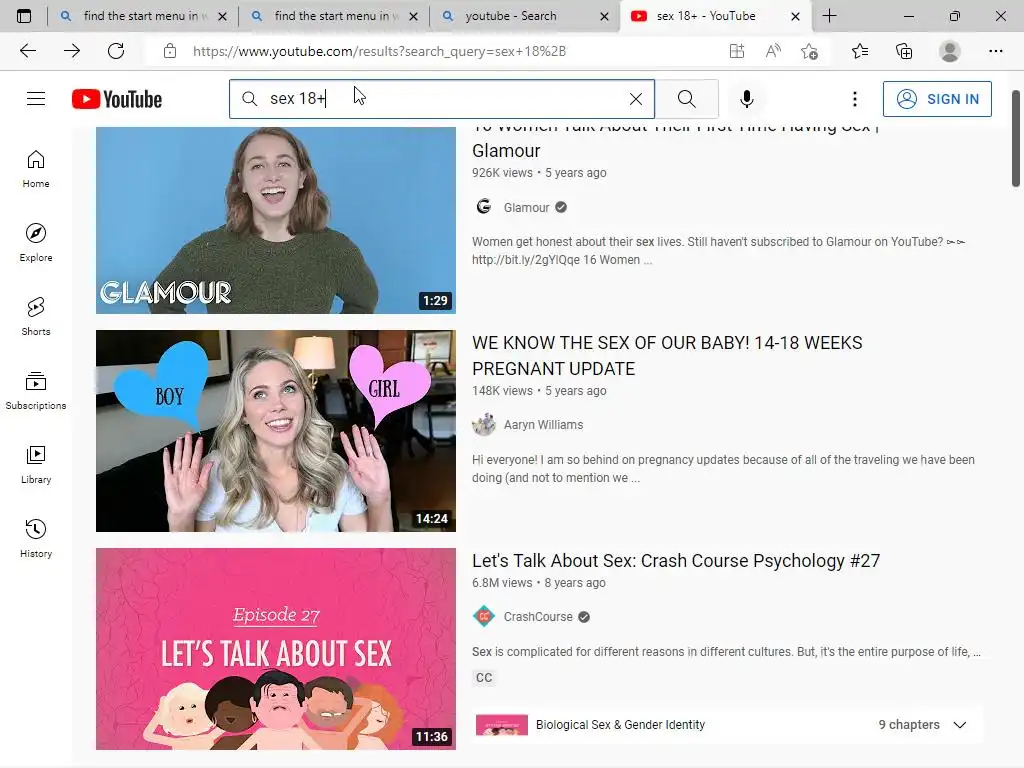Click the CrashCourse channel avatar
Image resolution: width=1024 pixels, height=768 pixels.
pyautogui.click(x=483, y=616)
